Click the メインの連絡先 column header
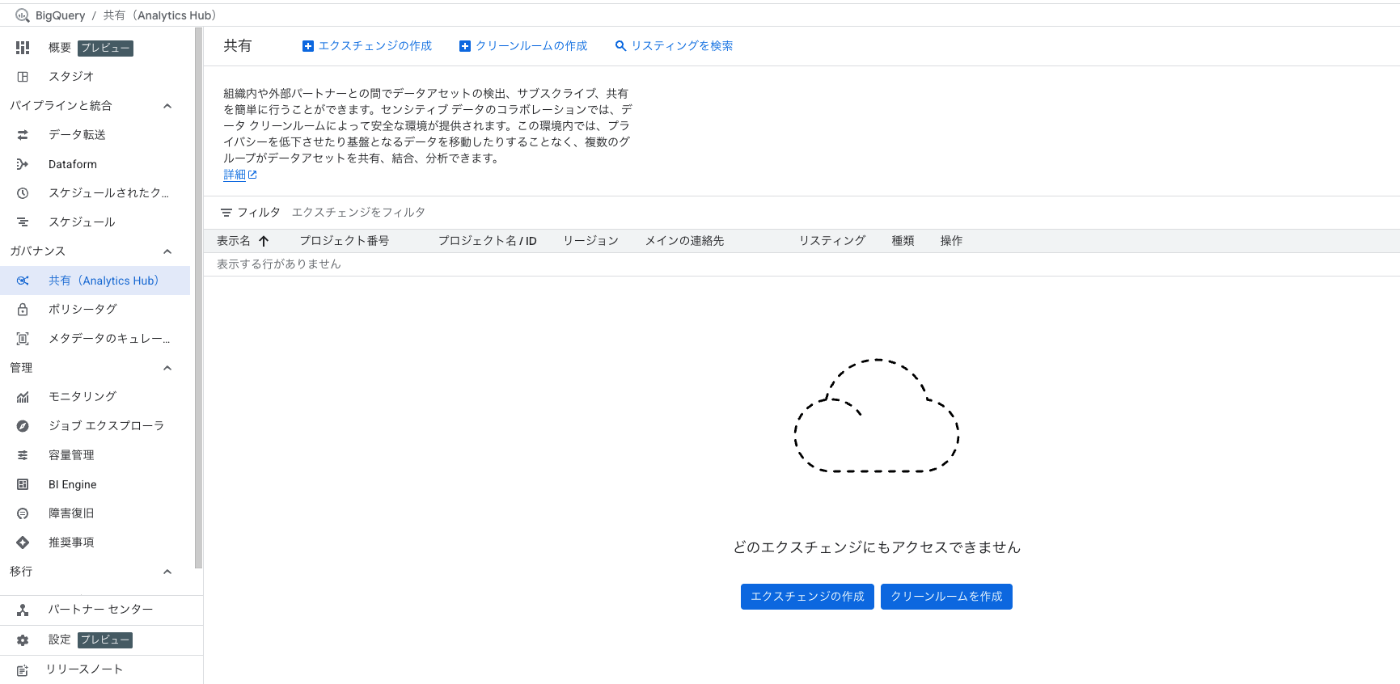1400x684 pixels. tap(684, 241)
